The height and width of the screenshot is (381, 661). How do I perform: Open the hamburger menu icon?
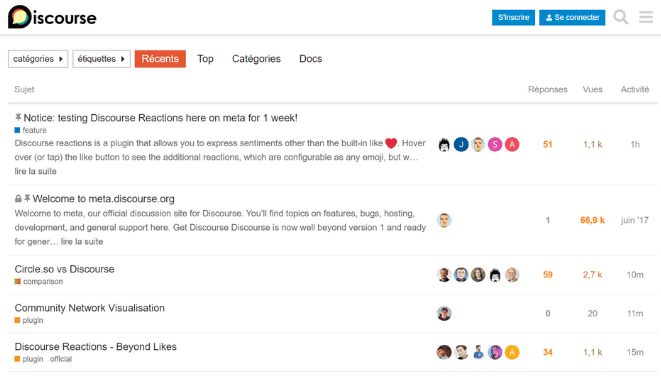[646, 17]
